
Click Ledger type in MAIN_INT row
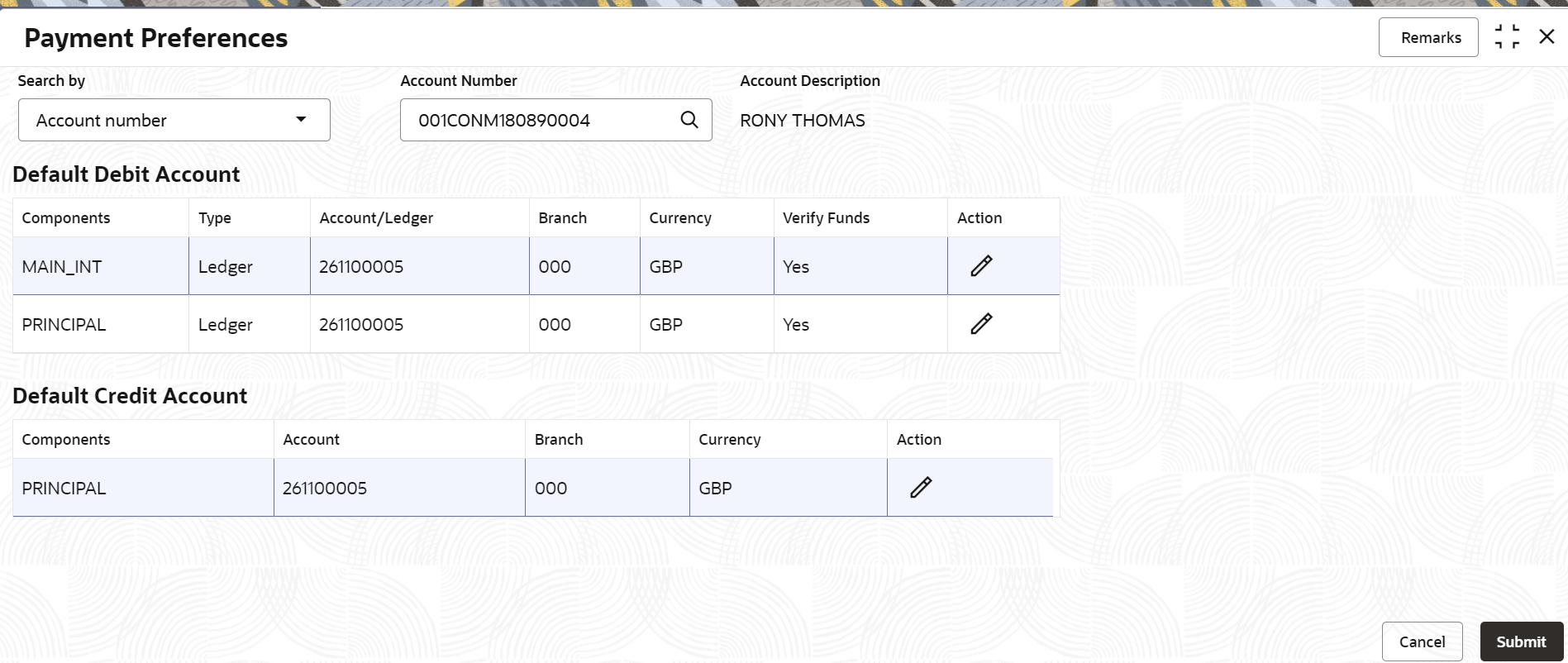coord(225,267)
